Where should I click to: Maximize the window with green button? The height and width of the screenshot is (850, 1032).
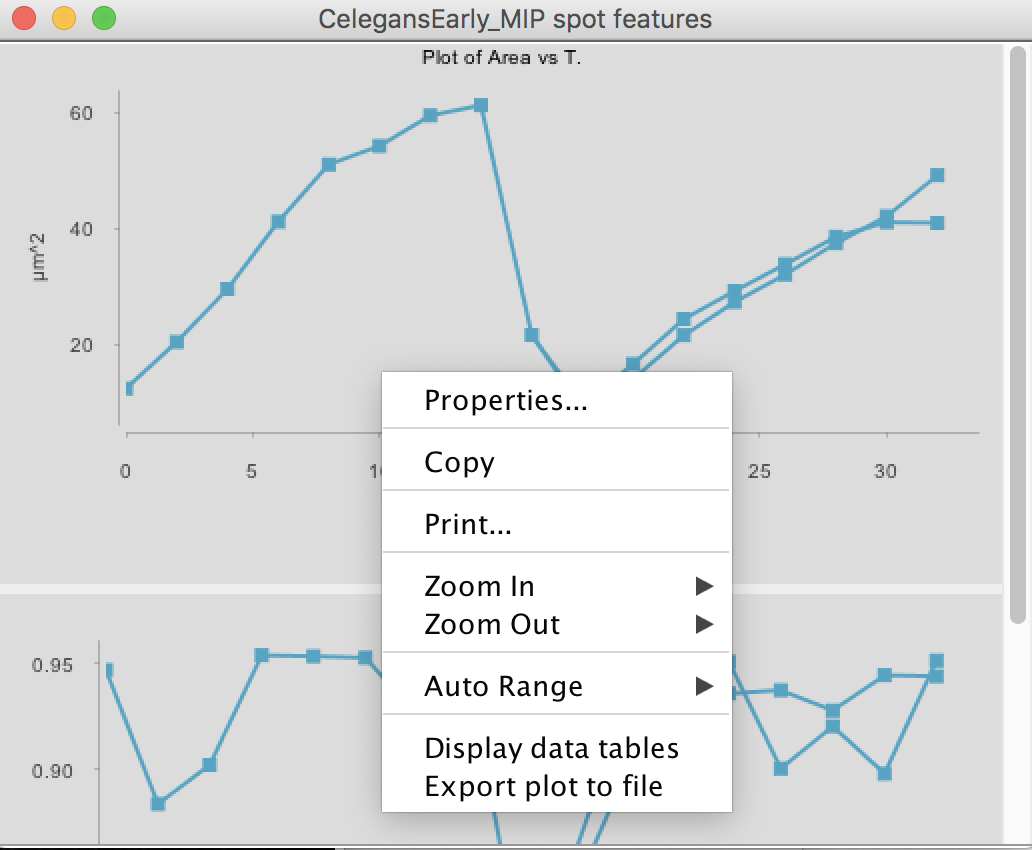tap(104, 18)
